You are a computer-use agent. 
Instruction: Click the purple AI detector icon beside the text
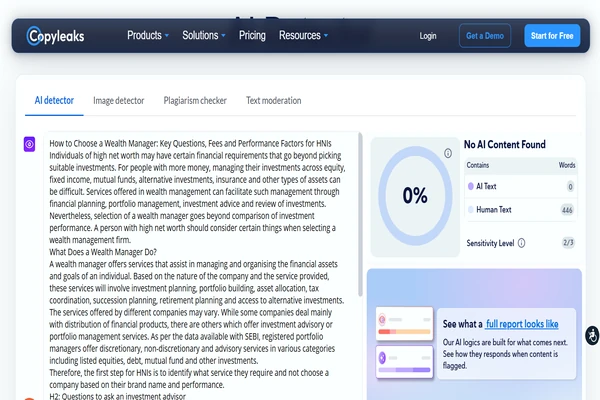(x=29, y=144)
